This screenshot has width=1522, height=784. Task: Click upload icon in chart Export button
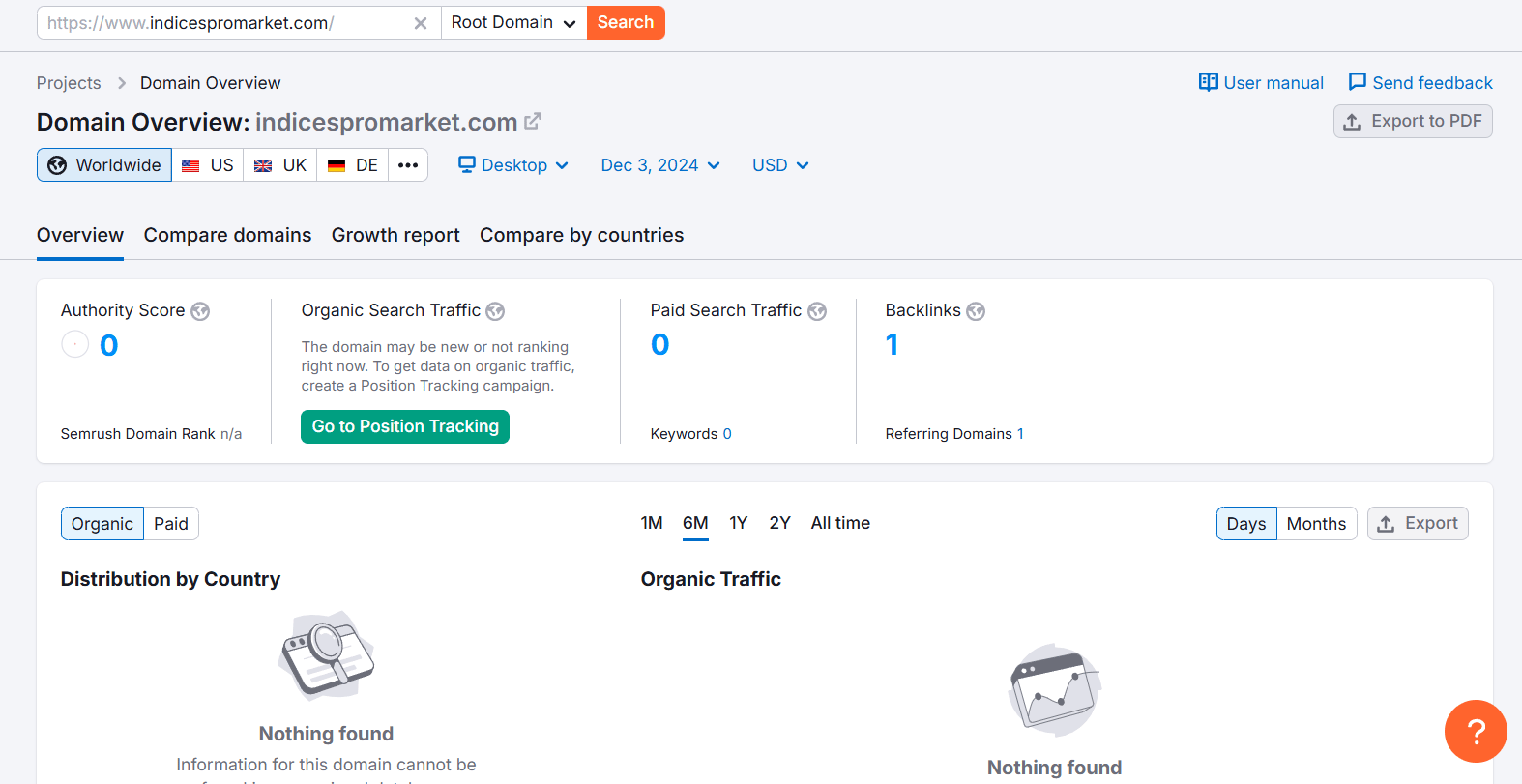click(x=1386, y=524)
